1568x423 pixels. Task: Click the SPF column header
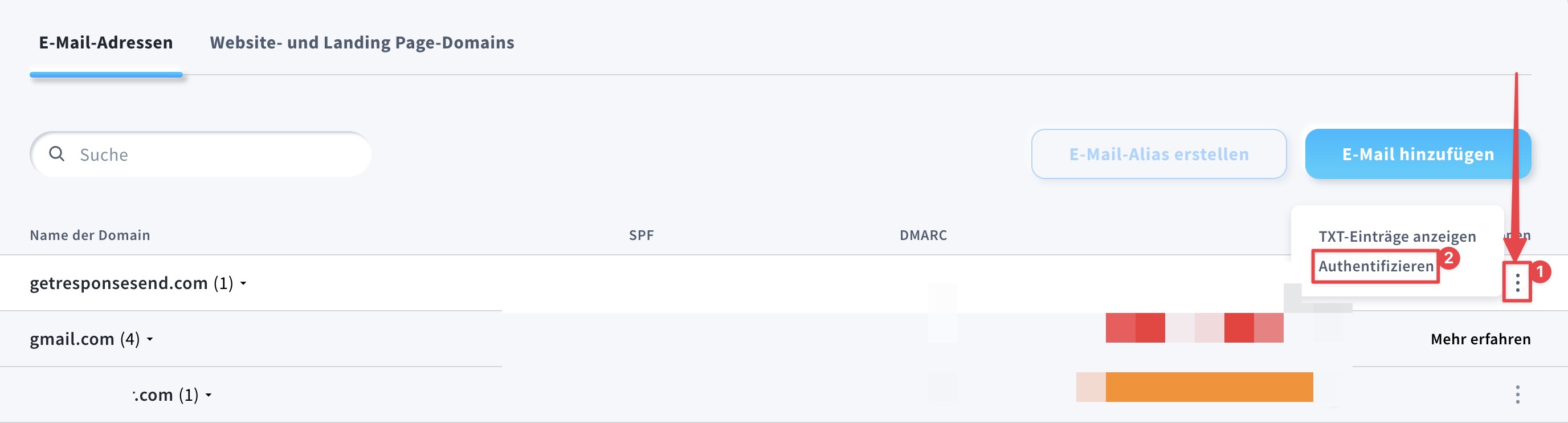click(641, 235)
